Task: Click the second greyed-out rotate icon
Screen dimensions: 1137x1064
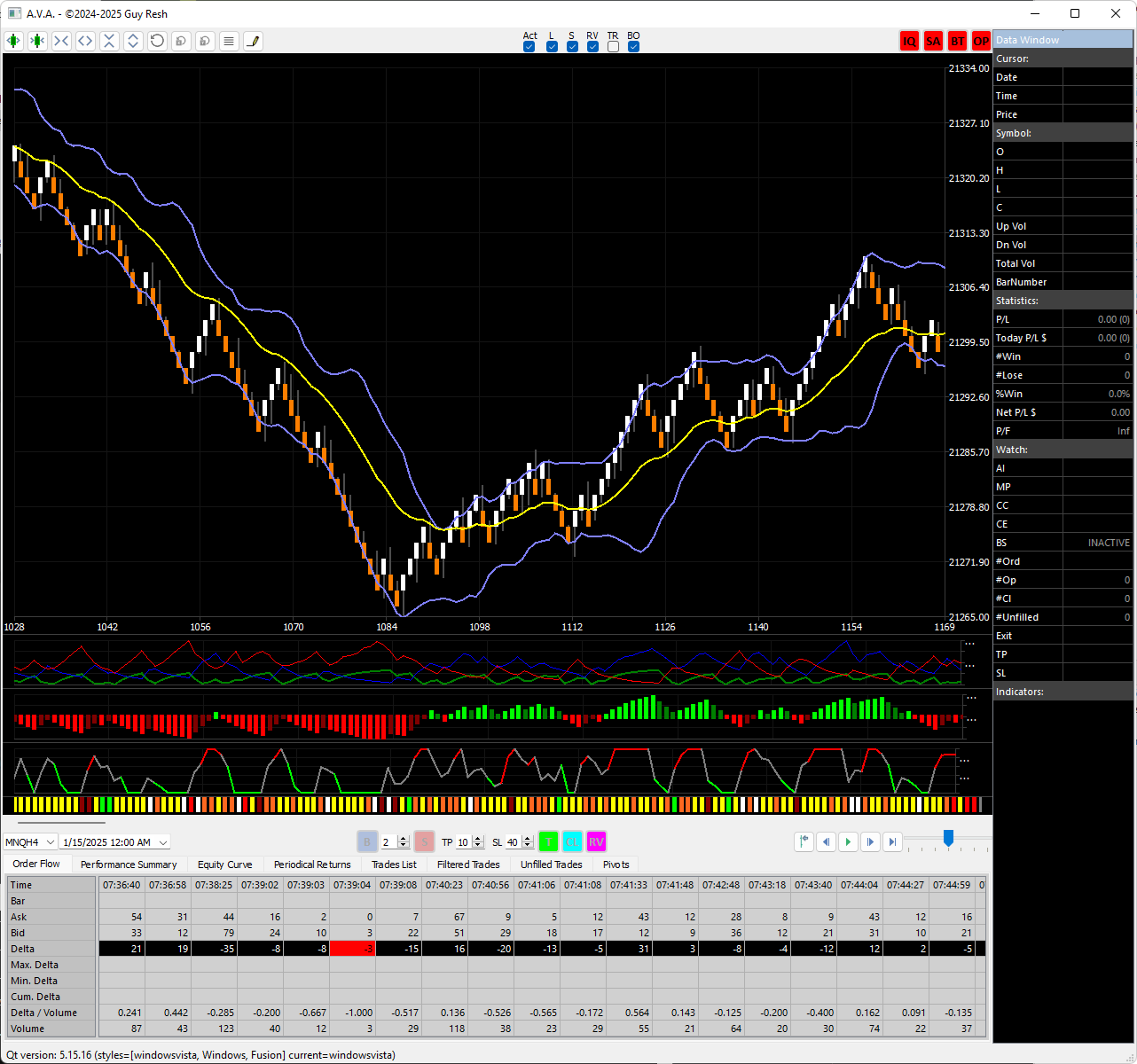Action: (205, 41)
